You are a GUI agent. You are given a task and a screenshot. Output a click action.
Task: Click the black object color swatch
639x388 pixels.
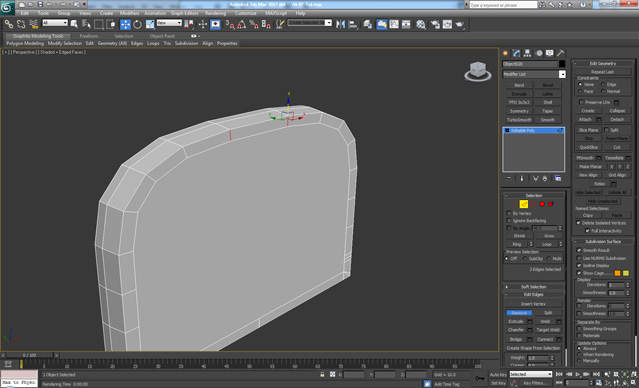click(x=562, y=64)
